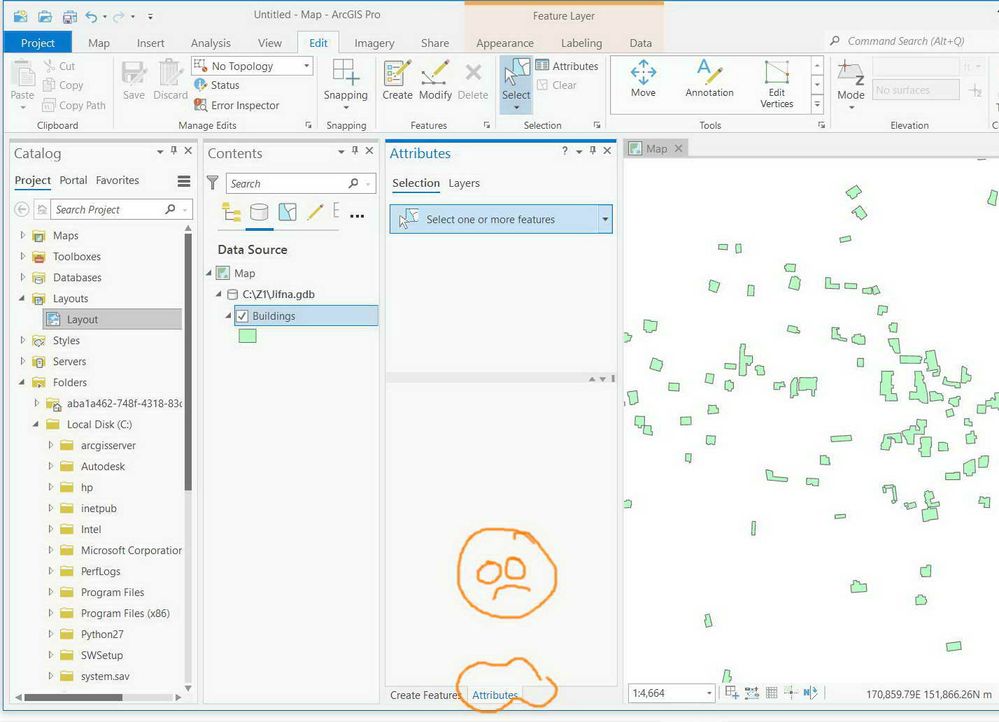The image size is (999, 722).
Task: Open the map scale 1:4,664 dropdown
Action: tap(709, 693)
